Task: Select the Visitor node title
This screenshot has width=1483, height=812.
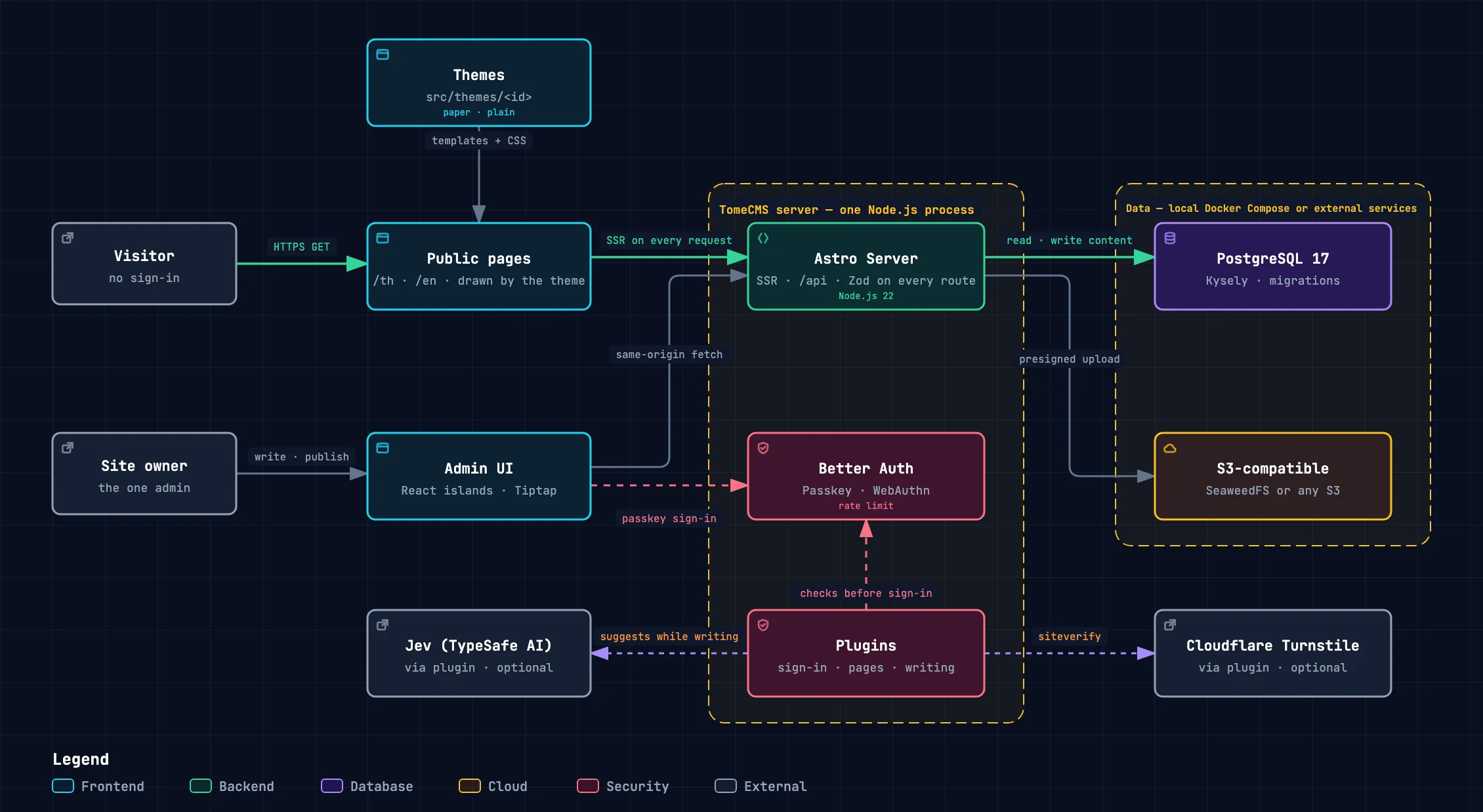Action: (144, 256)
